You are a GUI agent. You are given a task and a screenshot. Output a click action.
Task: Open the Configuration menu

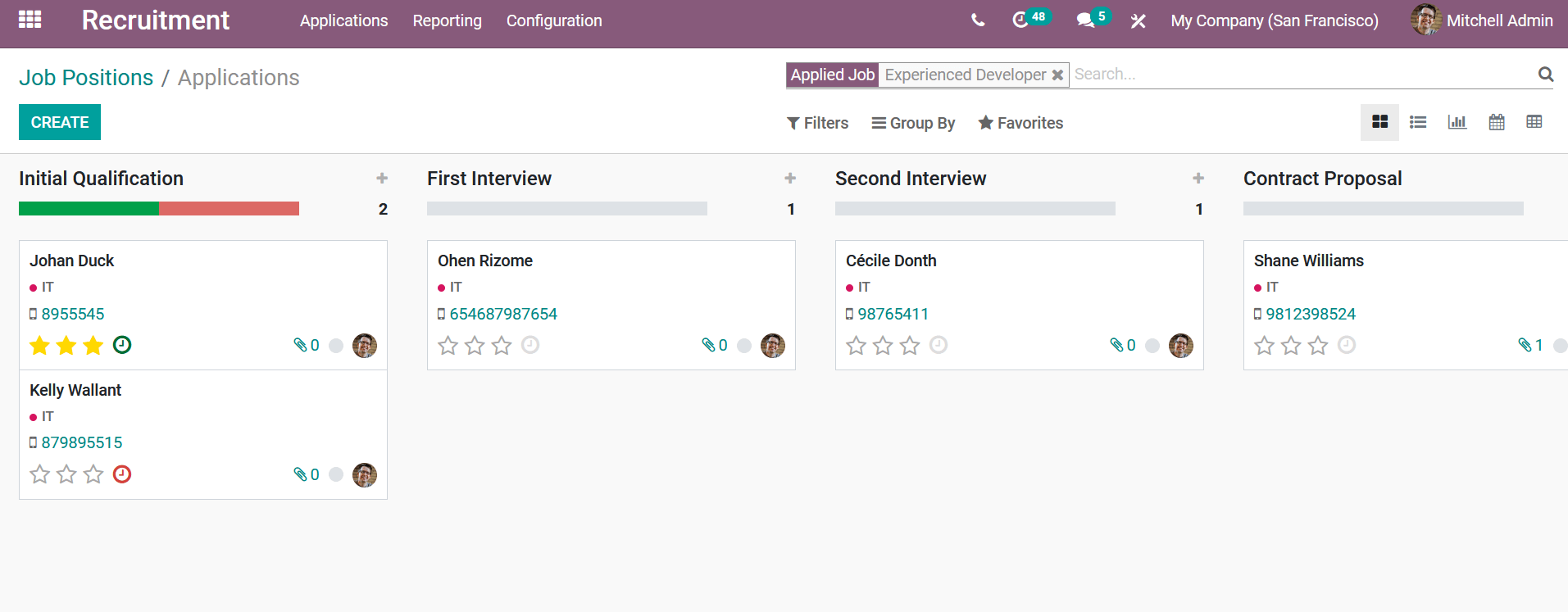tap(553, 20)
